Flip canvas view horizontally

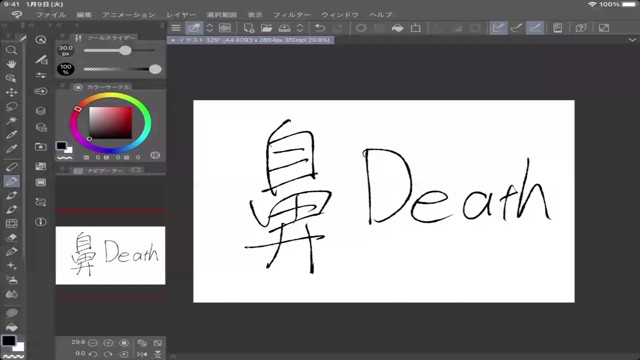[x=142, y=354]
